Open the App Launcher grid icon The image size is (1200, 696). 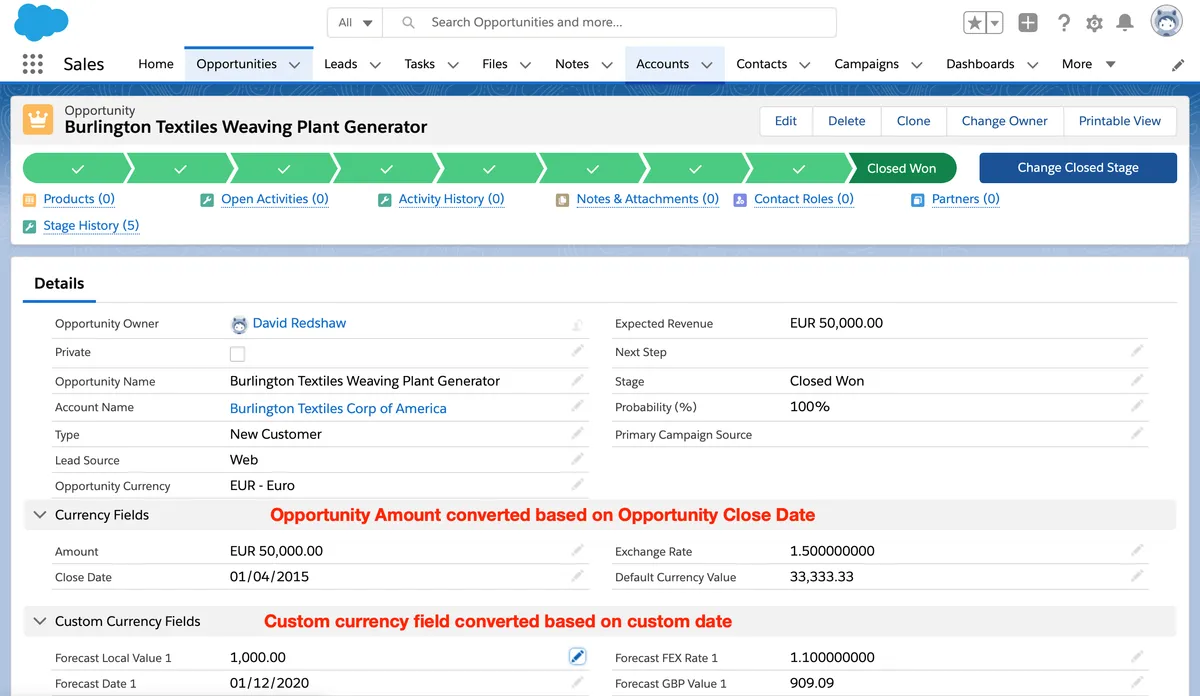[x=33, y=64]
